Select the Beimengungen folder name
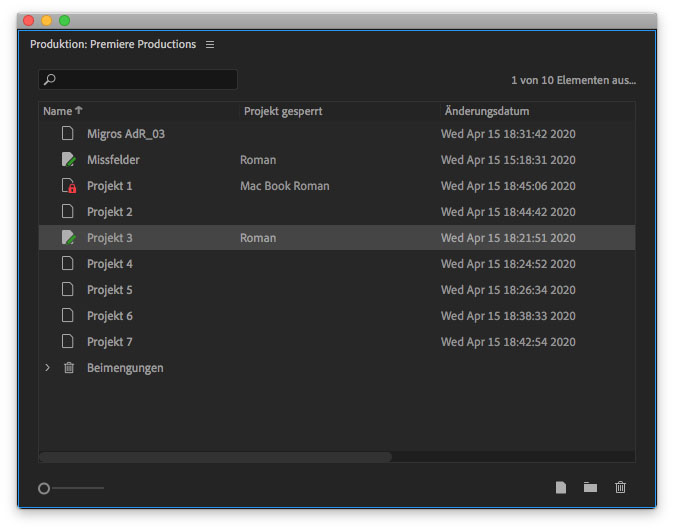 pyautogui.click(x=125, y=368)
